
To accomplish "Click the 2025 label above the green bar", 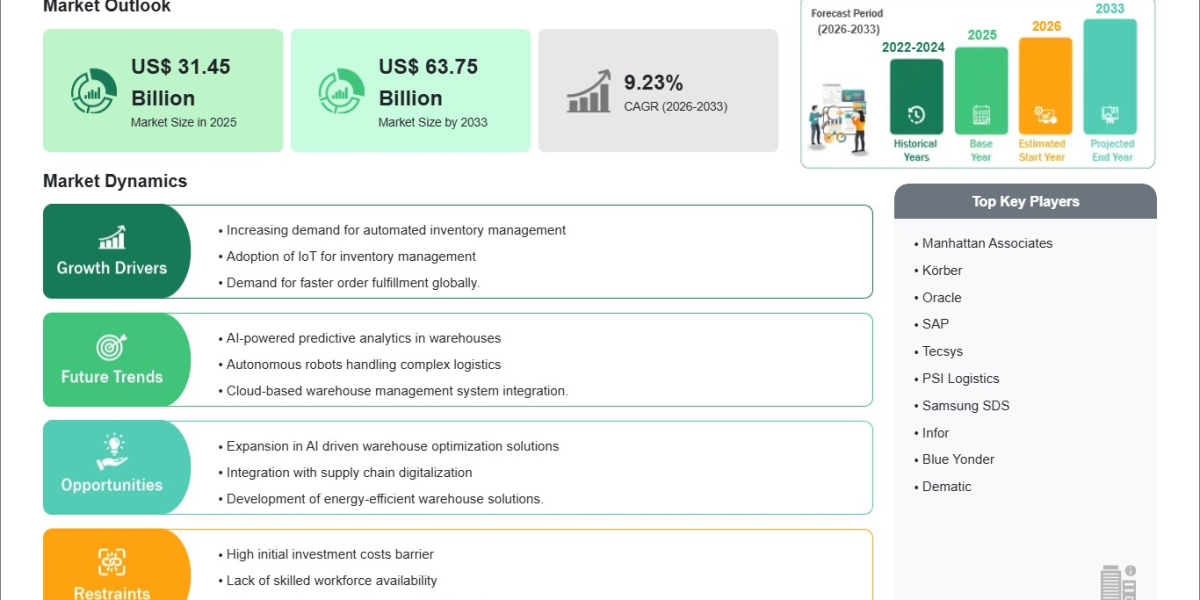I will [x=982, y=35].
